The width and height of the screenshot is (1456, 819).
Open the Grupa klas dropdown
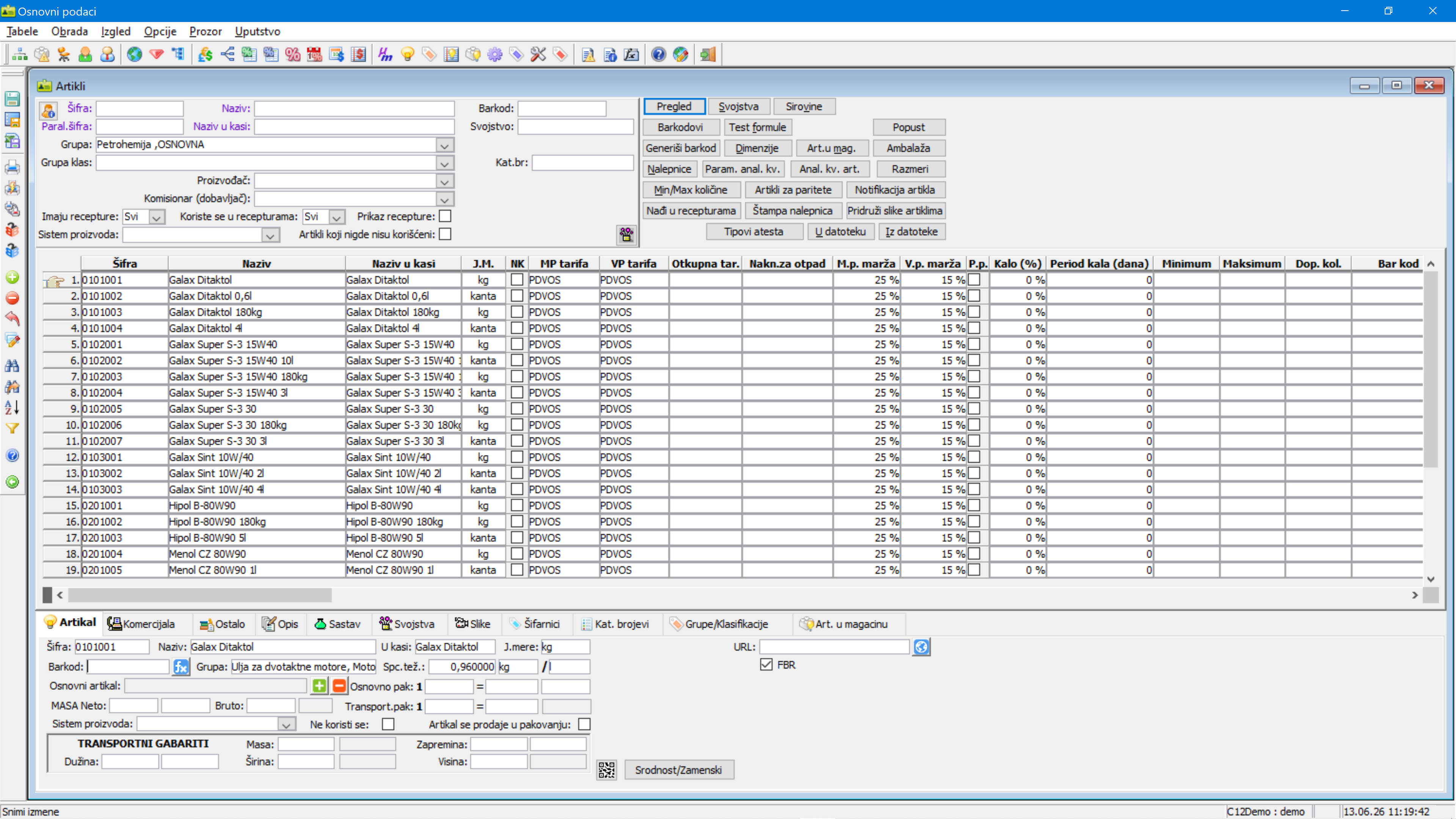click(x=445, y=163)
